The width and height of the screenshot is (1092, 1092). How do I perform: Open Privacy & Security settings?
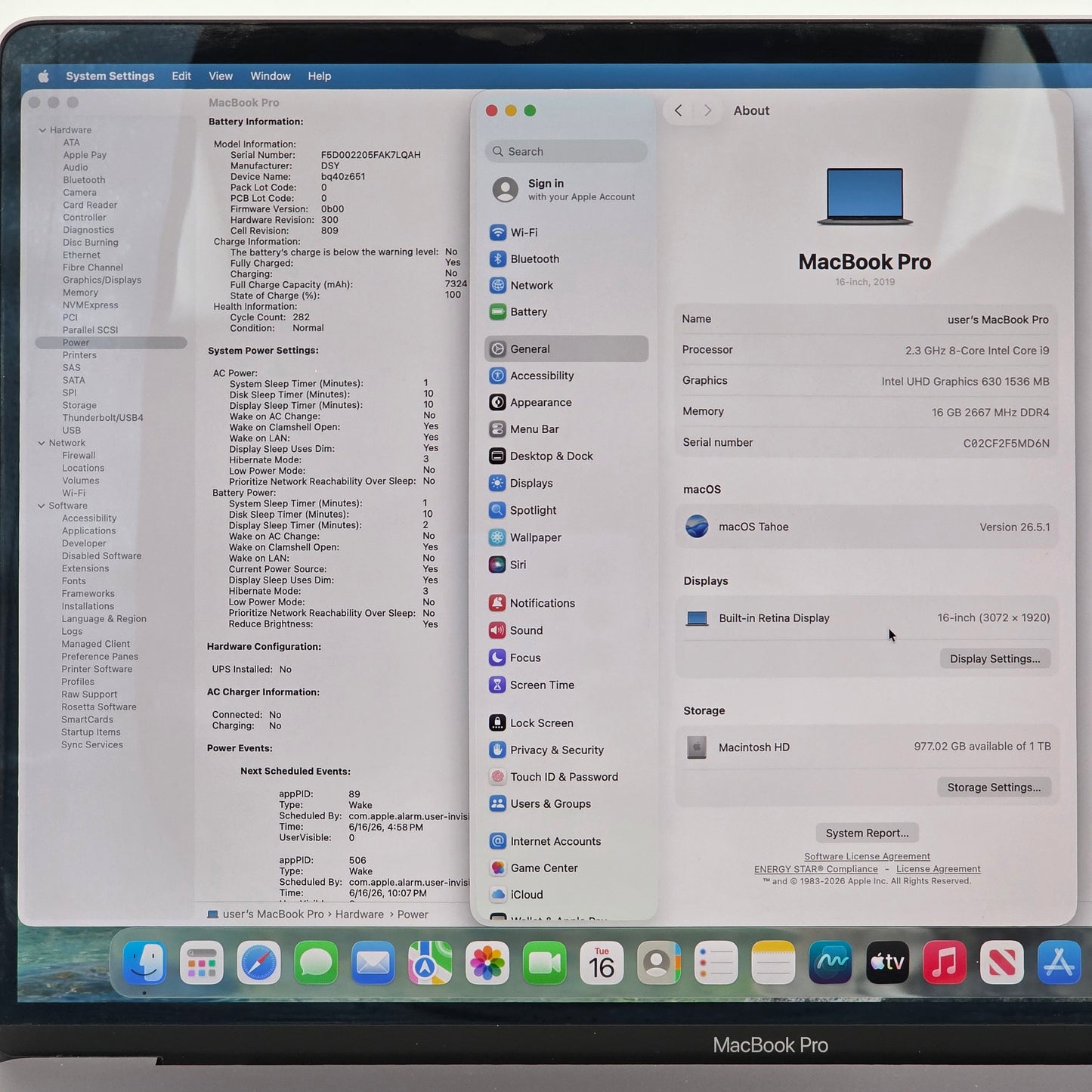coord(567,750)
